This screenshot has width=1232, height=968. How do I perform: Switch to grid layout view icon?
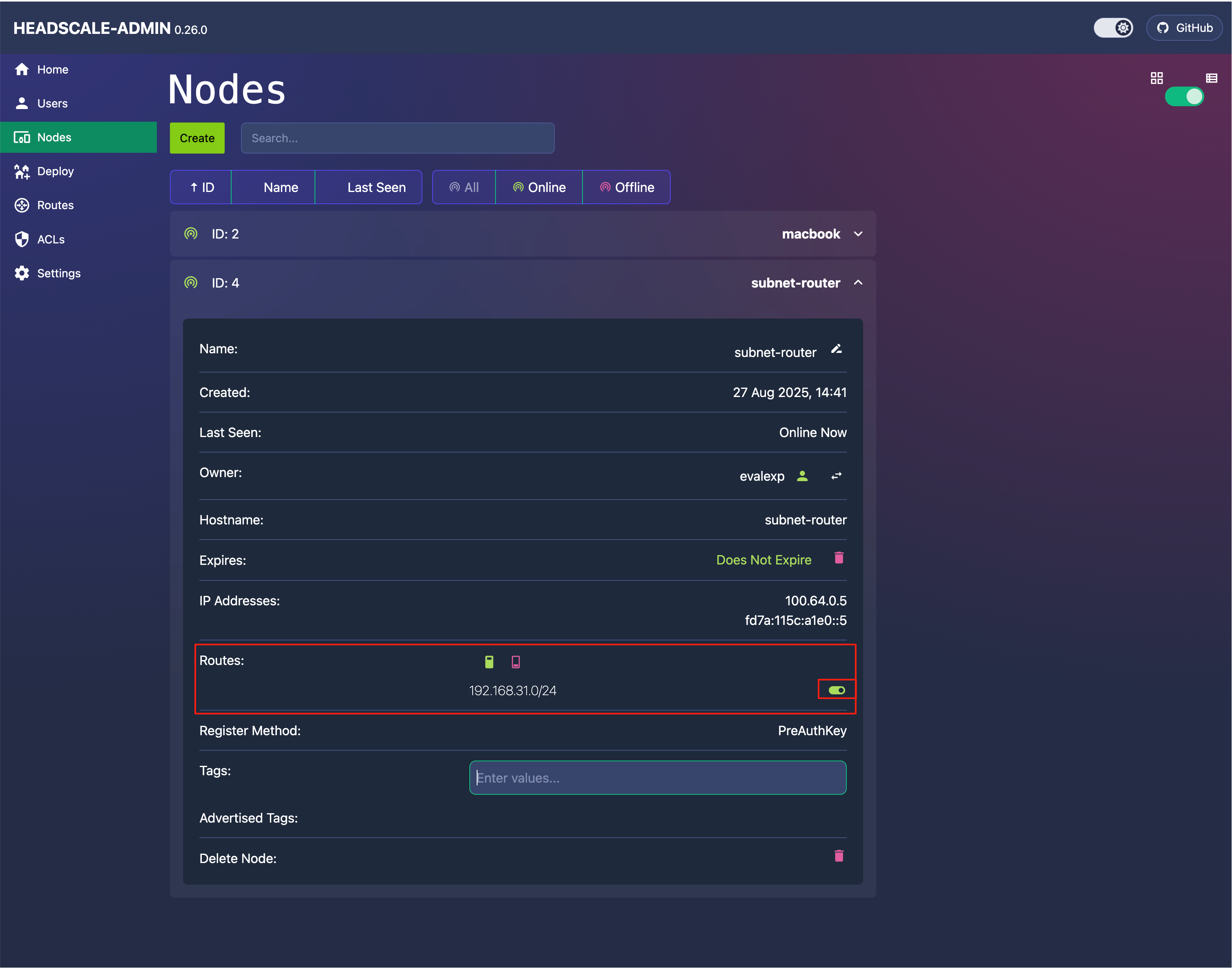[x=1156, y=78]
